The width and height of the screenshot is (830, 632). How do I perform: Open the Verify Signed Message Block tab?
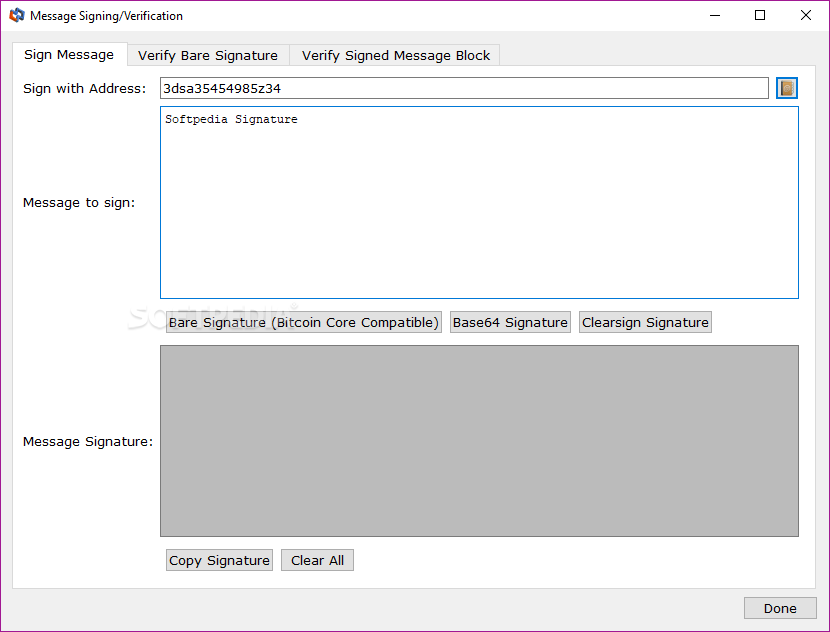click(395, 55)
